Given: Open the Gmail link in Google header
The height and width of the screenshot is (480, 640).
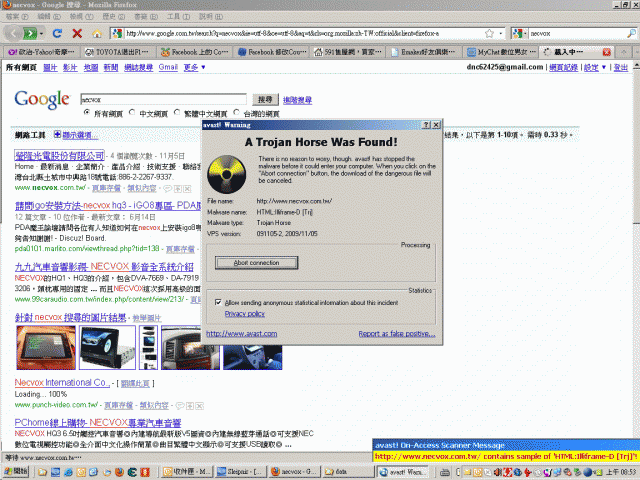Looking at the screenshot, I should [168, 67].
